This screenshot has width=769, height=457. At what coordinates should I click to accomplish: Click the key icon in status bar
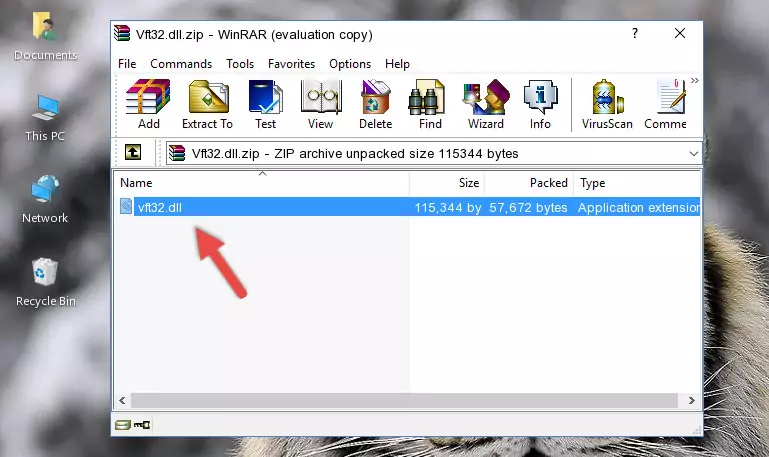click(x=142, y=425)
